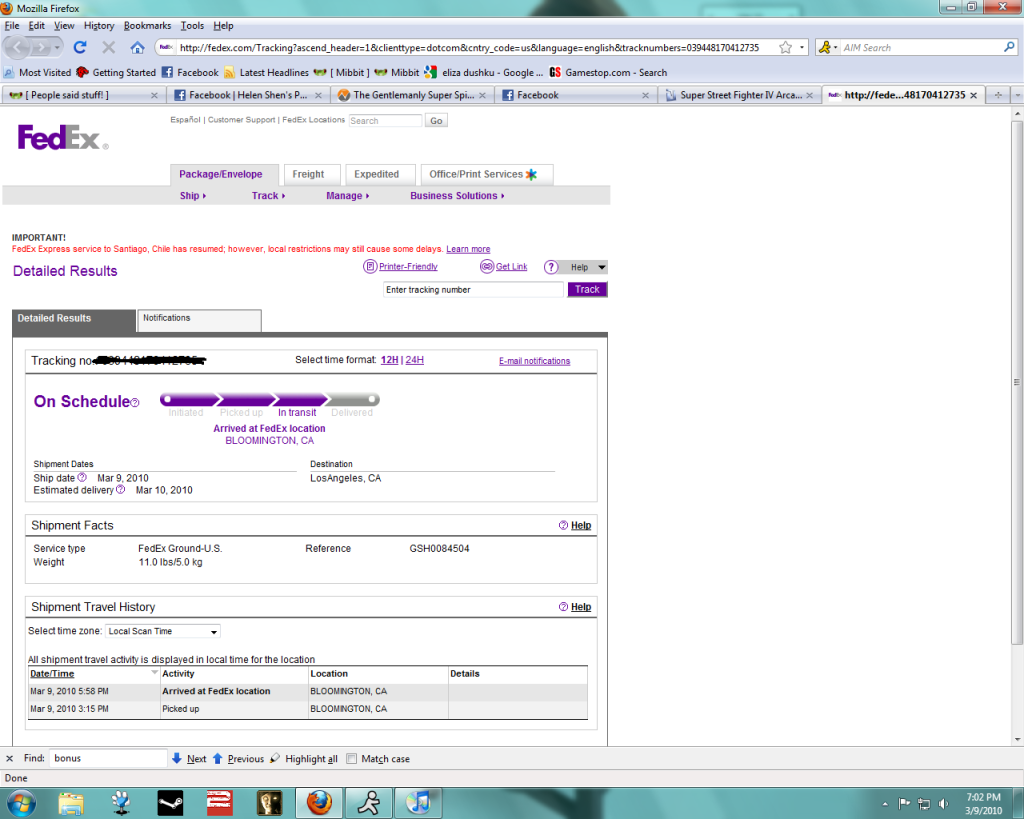
Task: Open iTunes from the taskbar
Action: tap(418, 803)
